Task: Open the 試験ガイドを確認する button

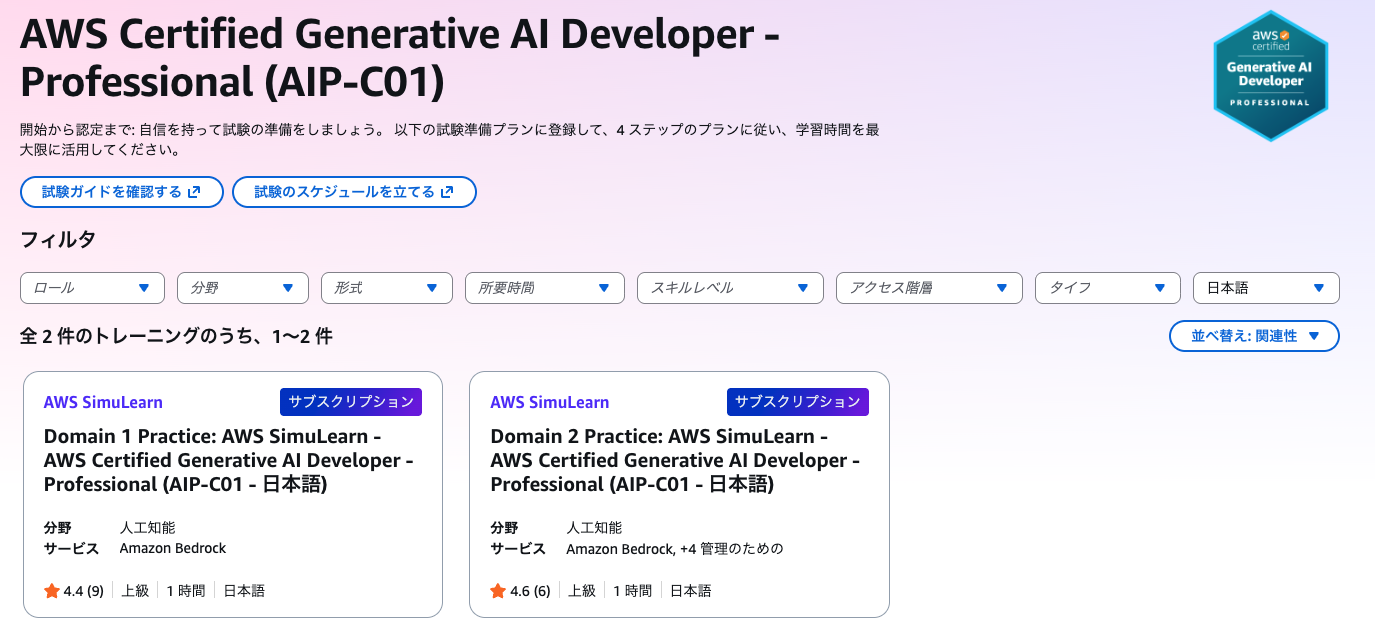Action: pos(122,192)
